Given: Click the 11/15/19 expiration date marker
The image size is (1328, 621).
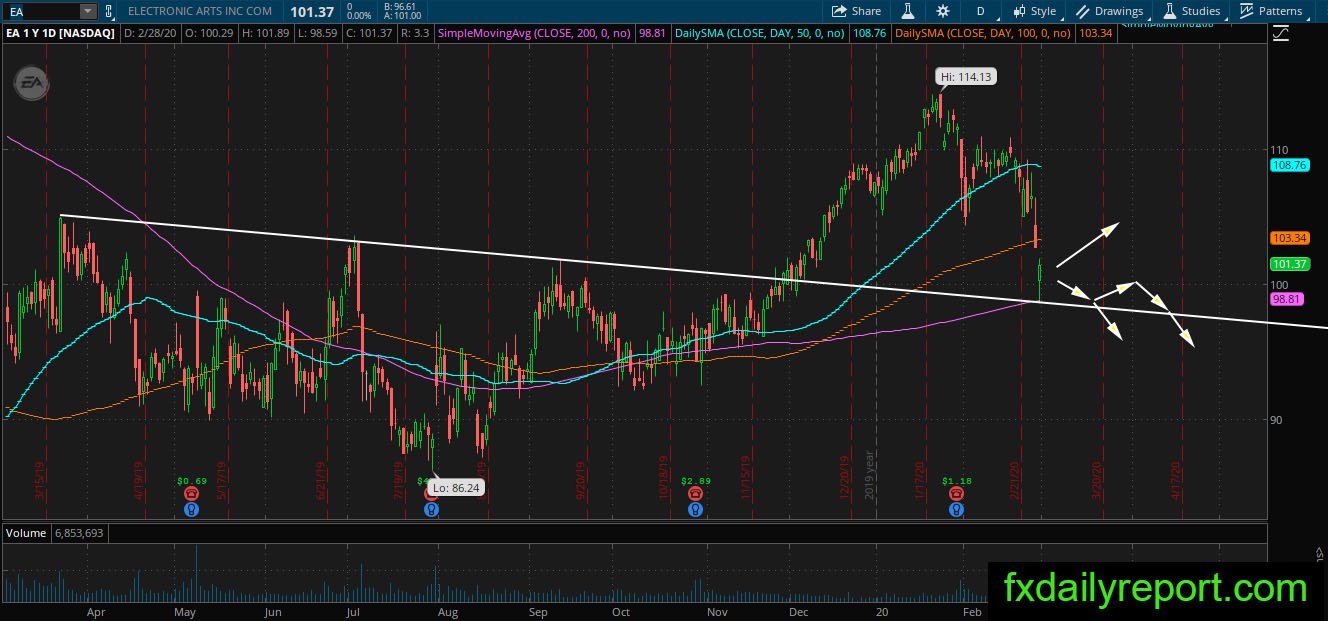Looking at the screenshot, I should [x=745, y=479].
